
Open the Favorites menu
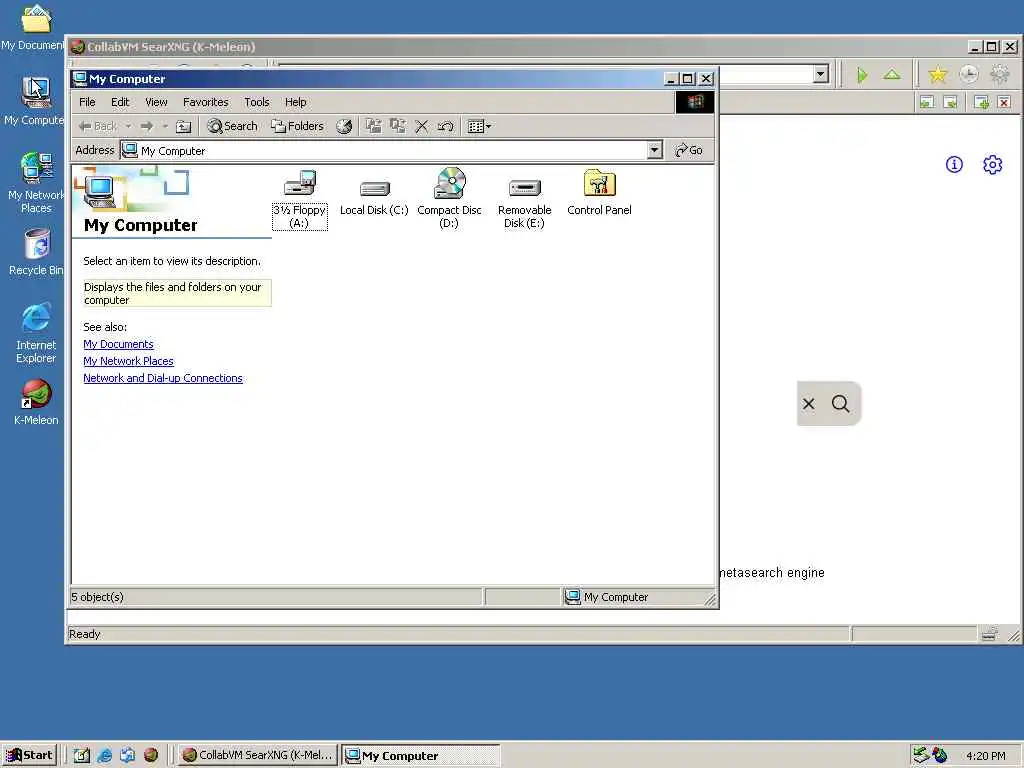(x=206, y=102)
